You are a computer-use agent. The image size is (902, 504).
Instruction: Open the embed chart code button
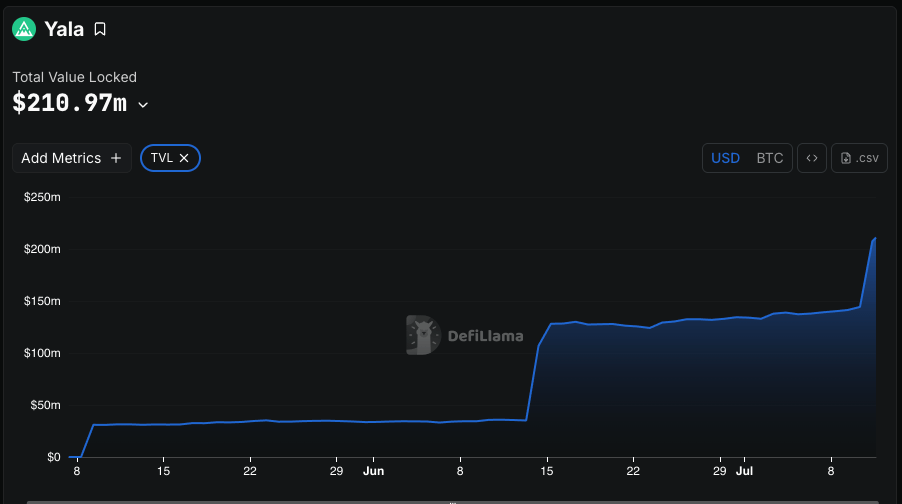click(812, 158)
